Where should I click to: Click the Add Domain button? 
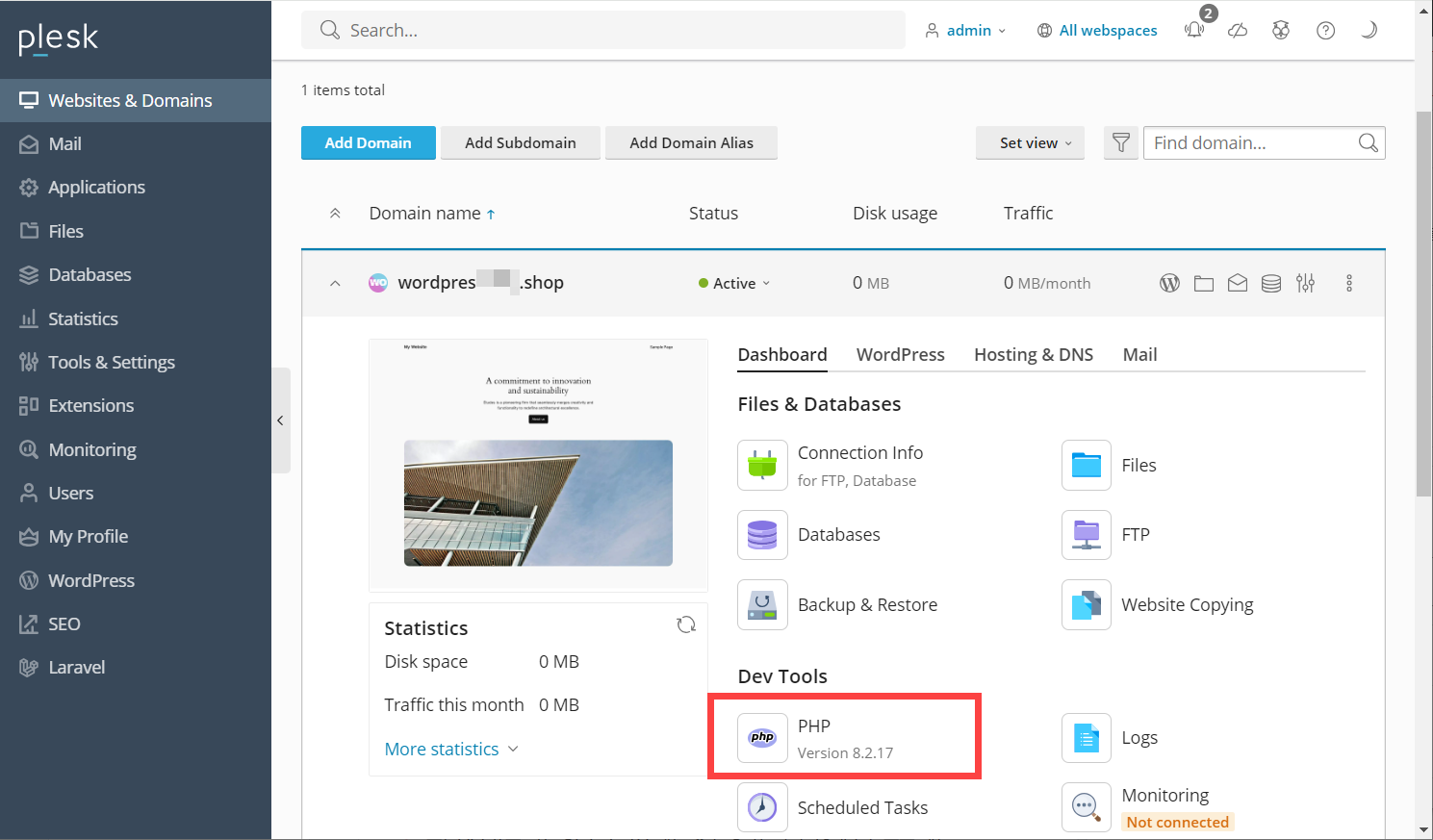[x=368, y=142]
